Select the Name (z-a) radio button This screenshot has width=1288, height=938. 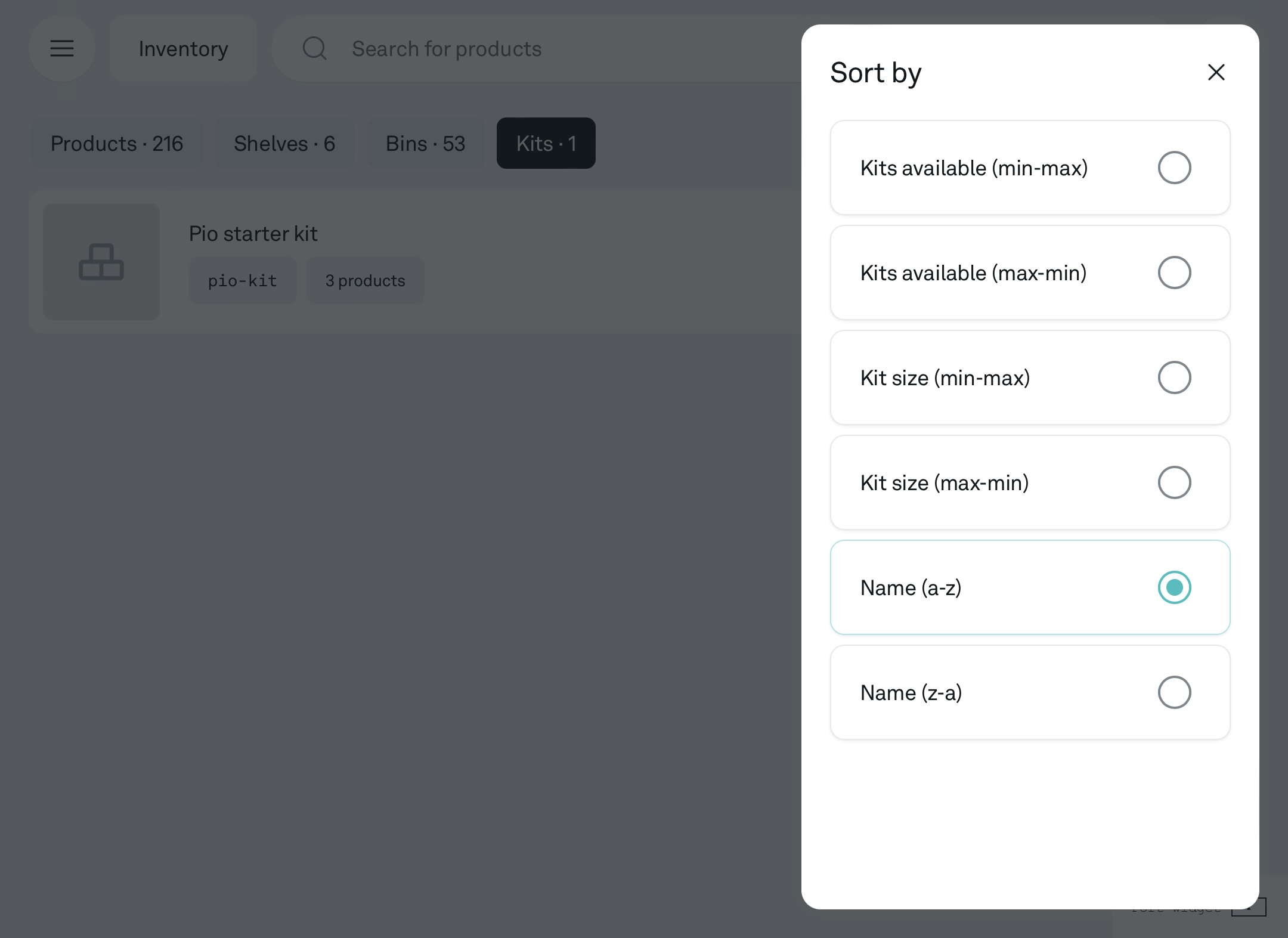1174,692
